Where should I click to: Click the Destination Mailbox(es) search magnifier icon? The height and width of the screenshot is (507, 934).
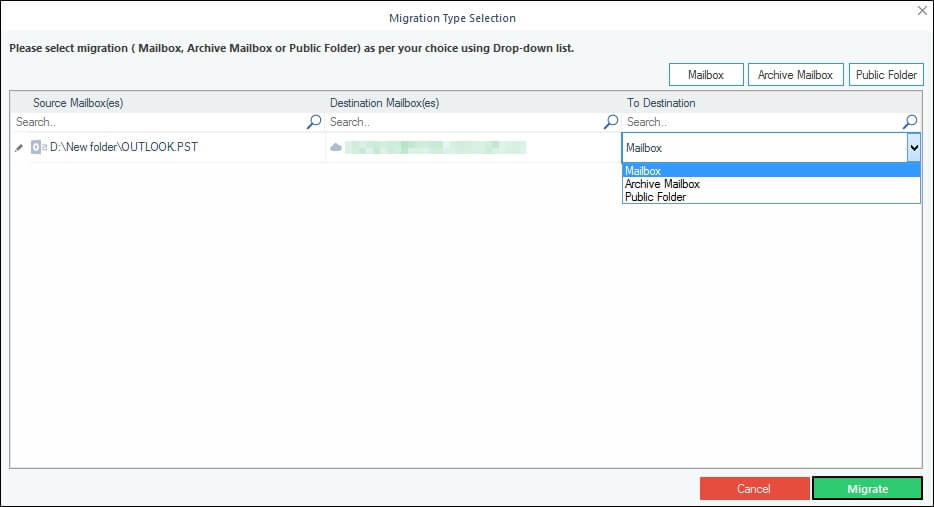click(611, 122)
